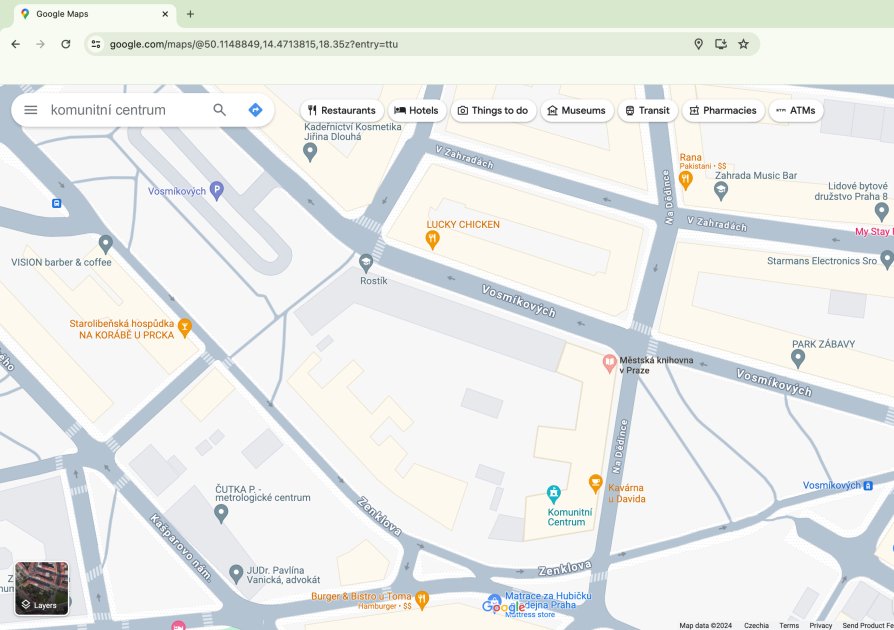Click JUDr. Pavlína Vanická advokát pin
The width and height of the screenshot is (894, 630).
tap(236, 574)
